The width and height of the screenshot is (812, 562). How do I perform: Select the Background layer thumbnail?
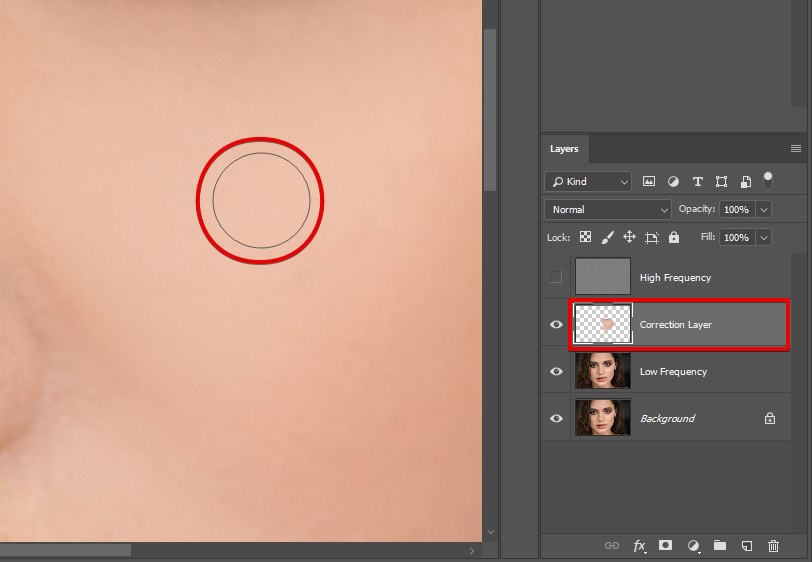click(x=602, y=418)
